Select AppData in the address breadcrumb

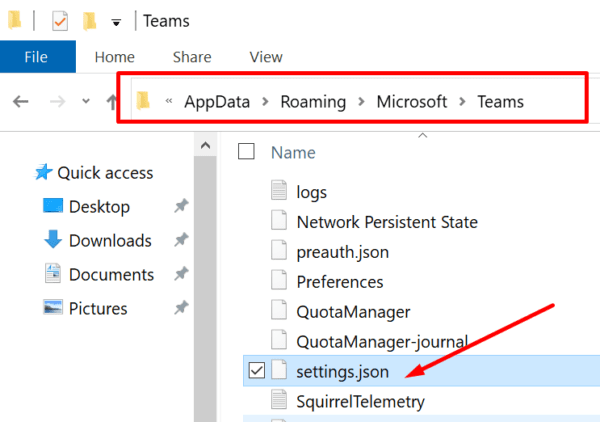tap(217, 102)
